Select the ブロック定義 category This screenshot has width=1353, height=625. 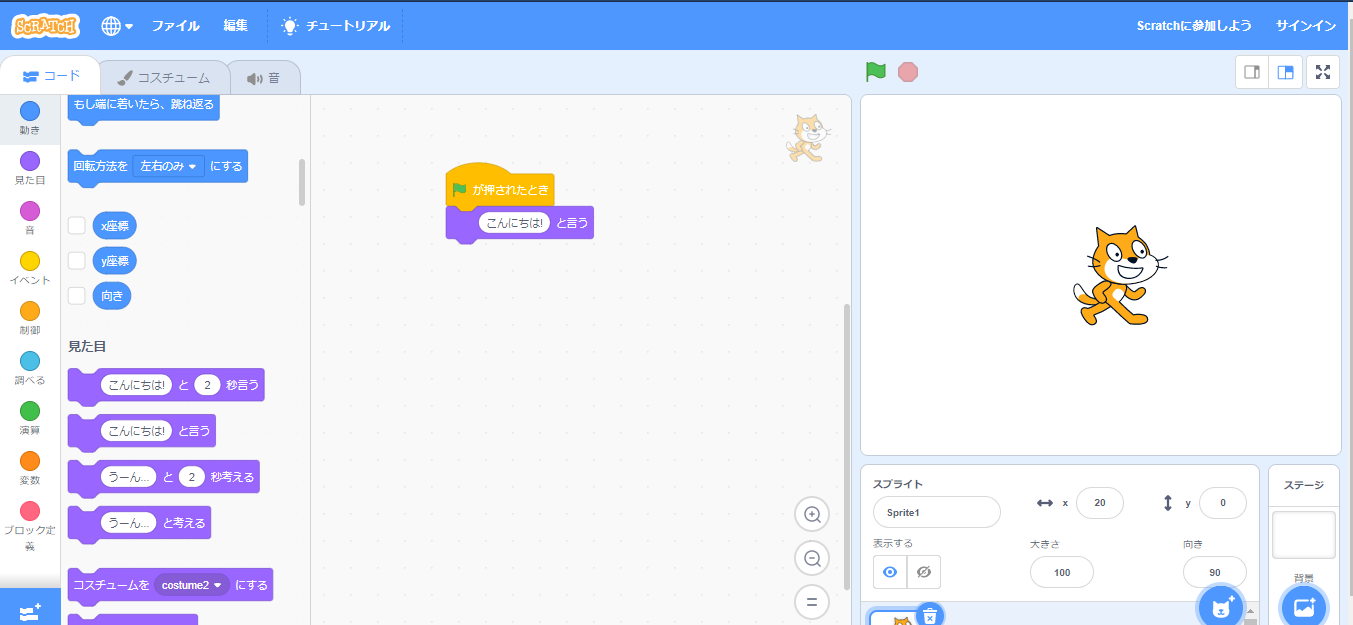click(x=30, y=527)
